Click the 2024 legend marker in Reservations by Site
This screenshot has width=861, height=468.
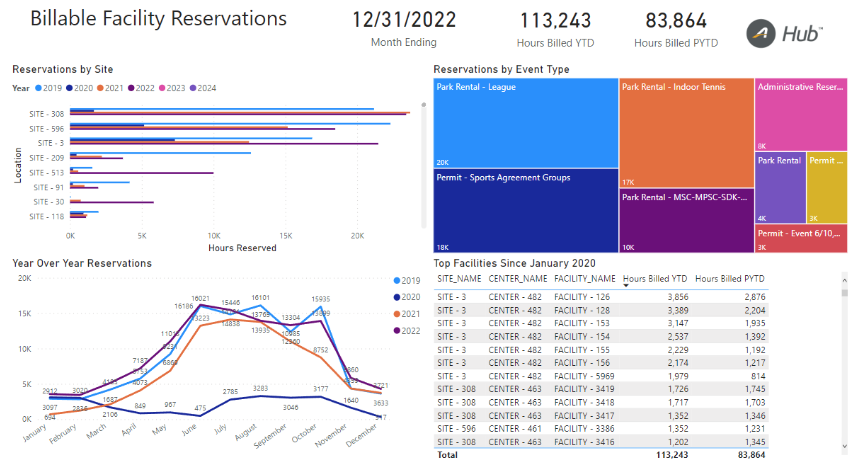coord(193,88)
